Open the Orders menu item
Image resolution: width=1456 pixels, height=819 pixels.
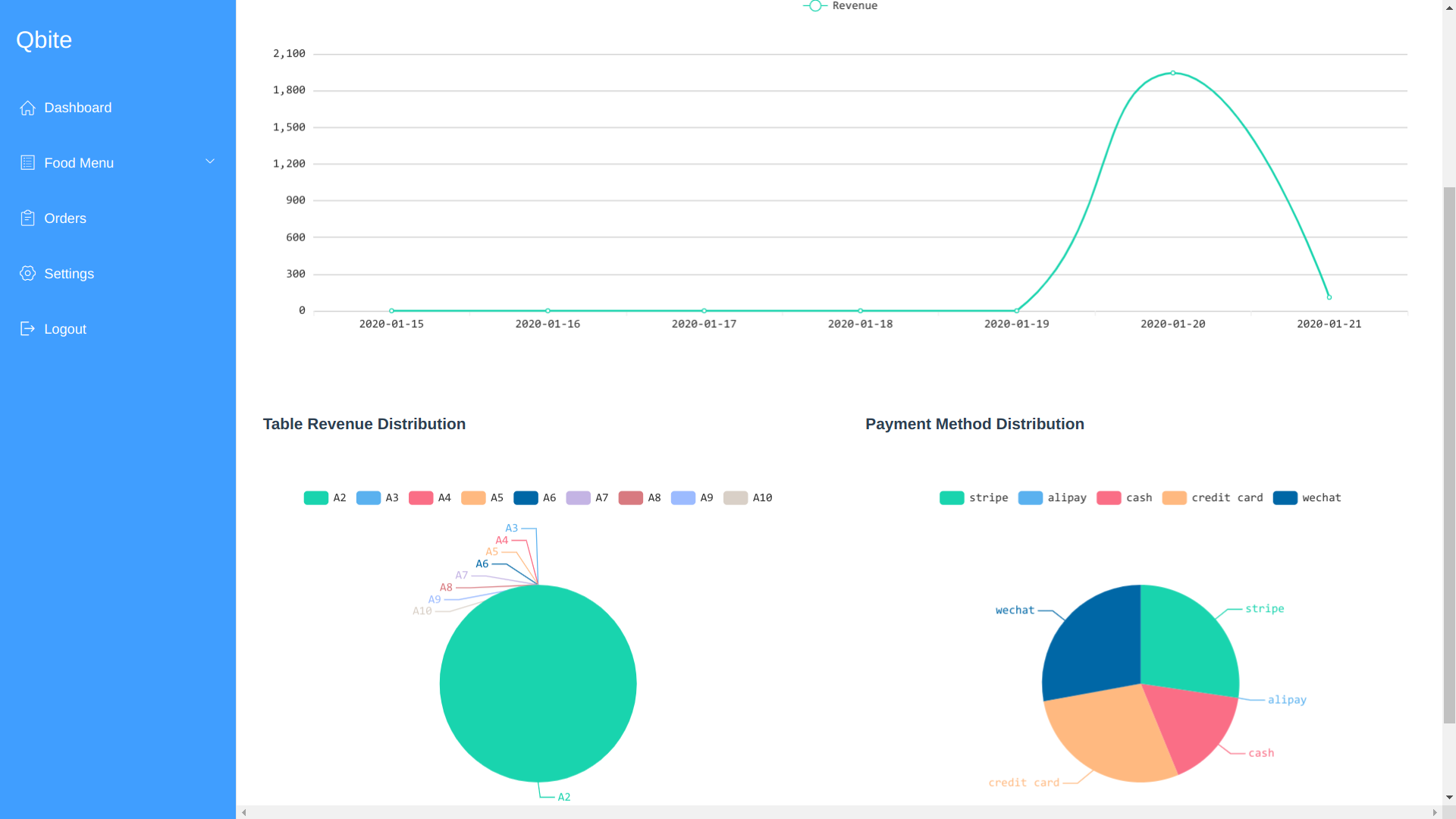pos(65,218)
